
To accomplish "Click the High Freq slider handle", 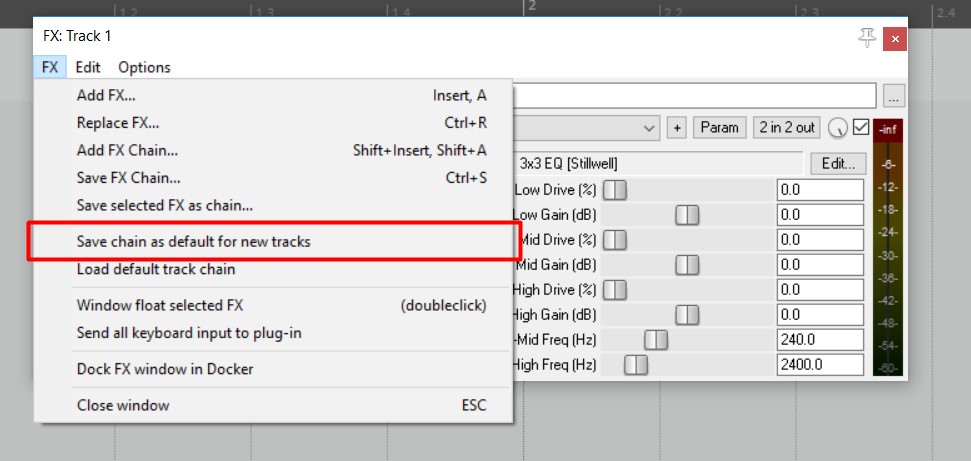I will pos(635,365).
